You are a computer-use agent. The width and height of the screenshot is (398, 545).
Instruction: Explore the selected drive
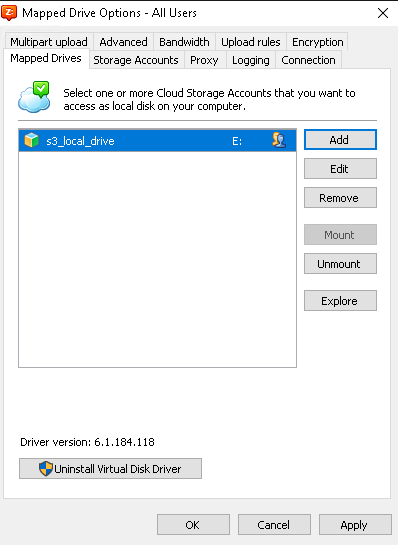tap(340, 301)
